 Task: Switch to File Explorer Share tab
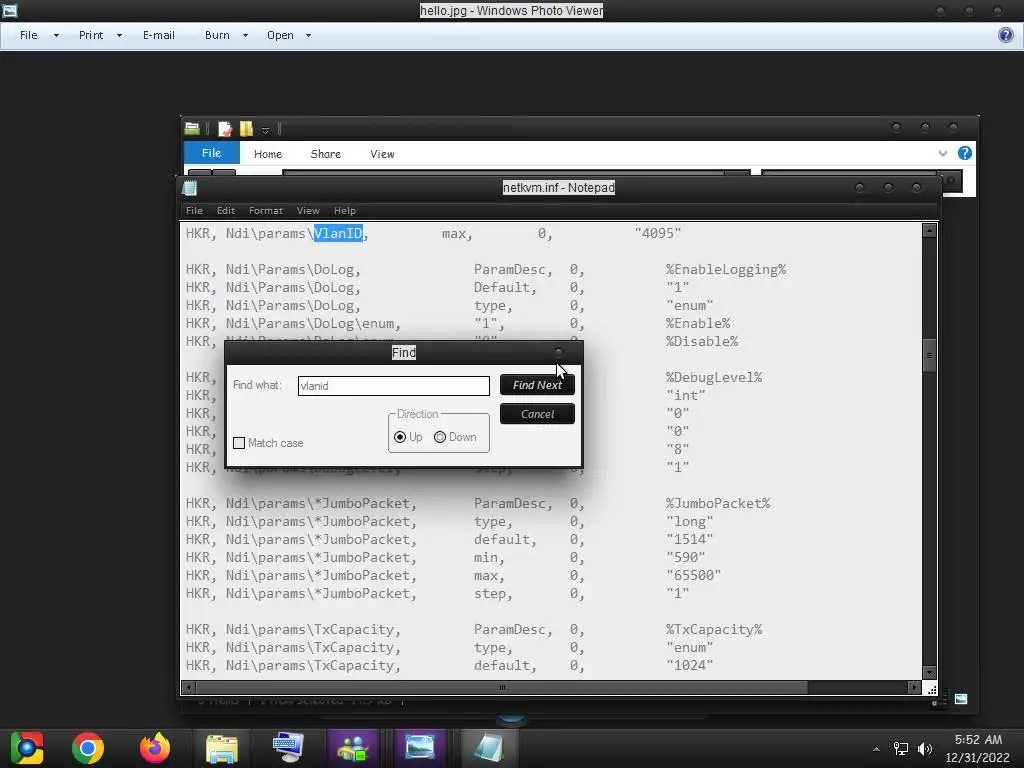tap(325, 154)
